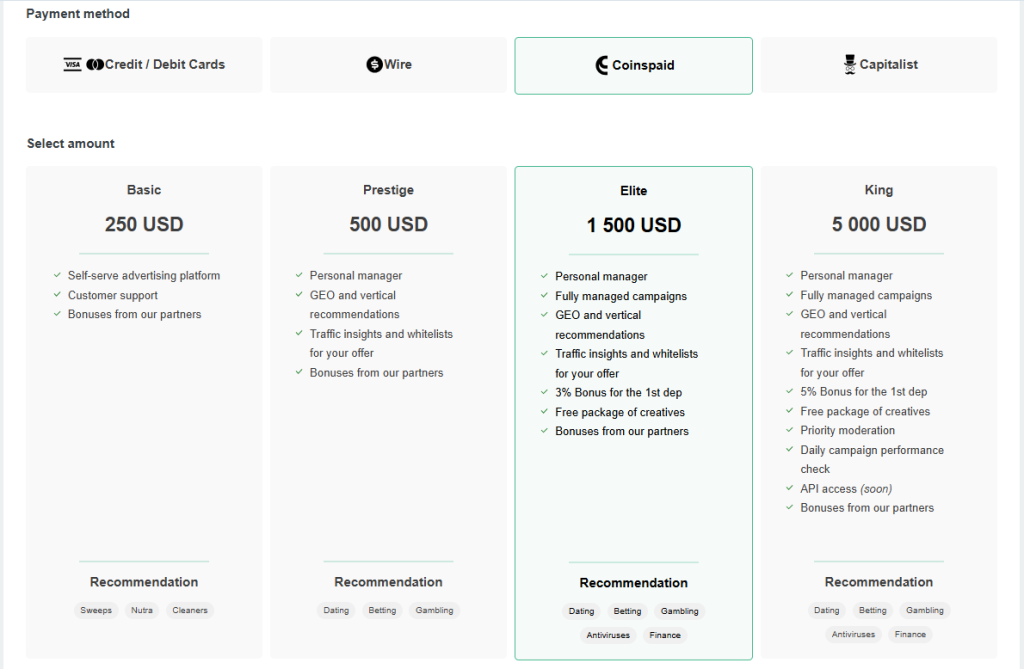1024x669 pixels.
Task: Choose the Prestige 500 USD plan
Action: click(x=388, y=224)
